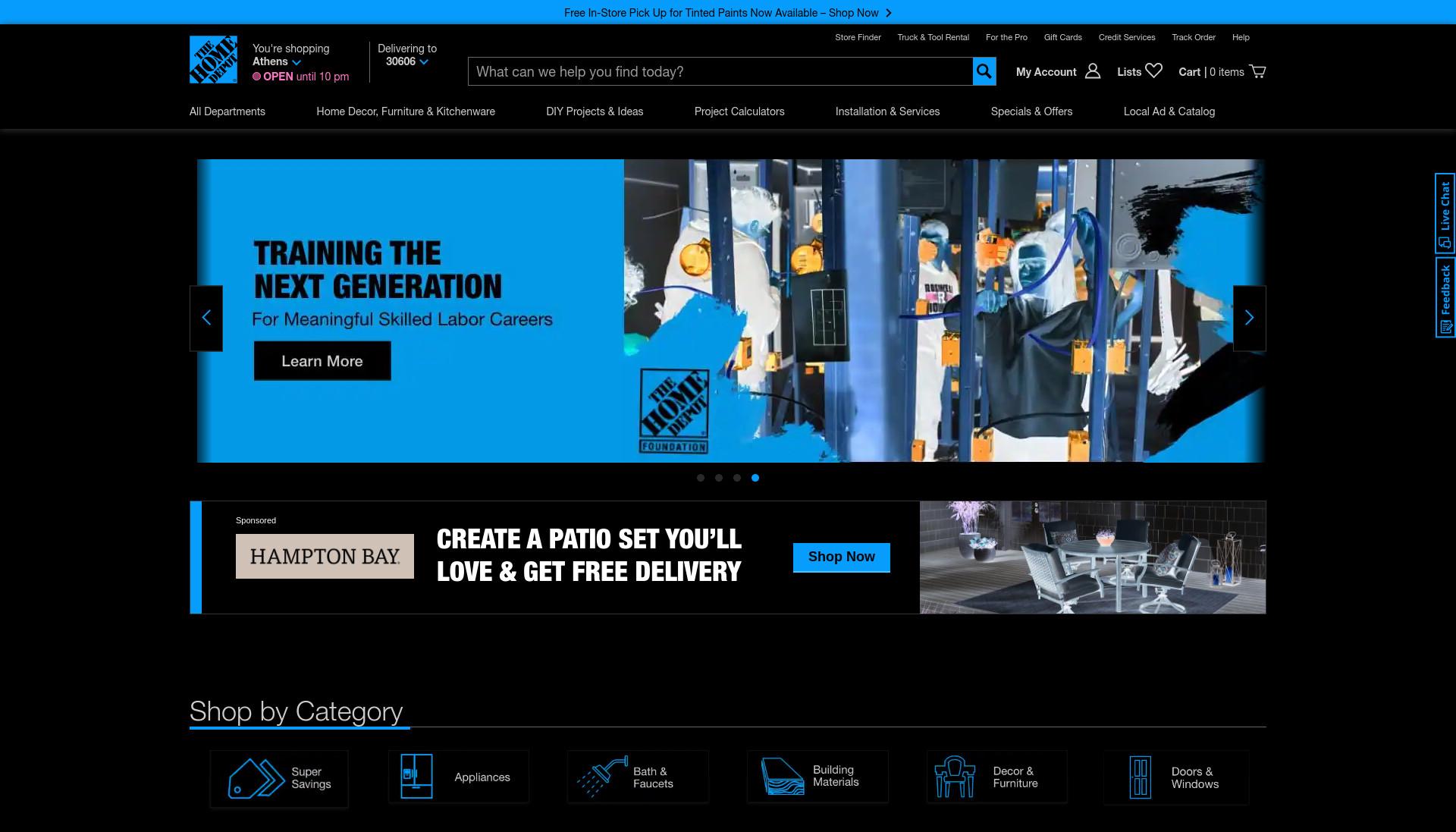The image size is (1456, 832).
Task: Open the shopping cart icon
Action: 1257,71
